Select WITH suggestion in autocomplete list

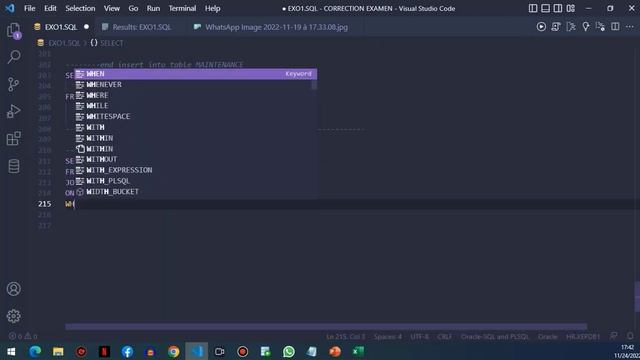pos(196,127)
